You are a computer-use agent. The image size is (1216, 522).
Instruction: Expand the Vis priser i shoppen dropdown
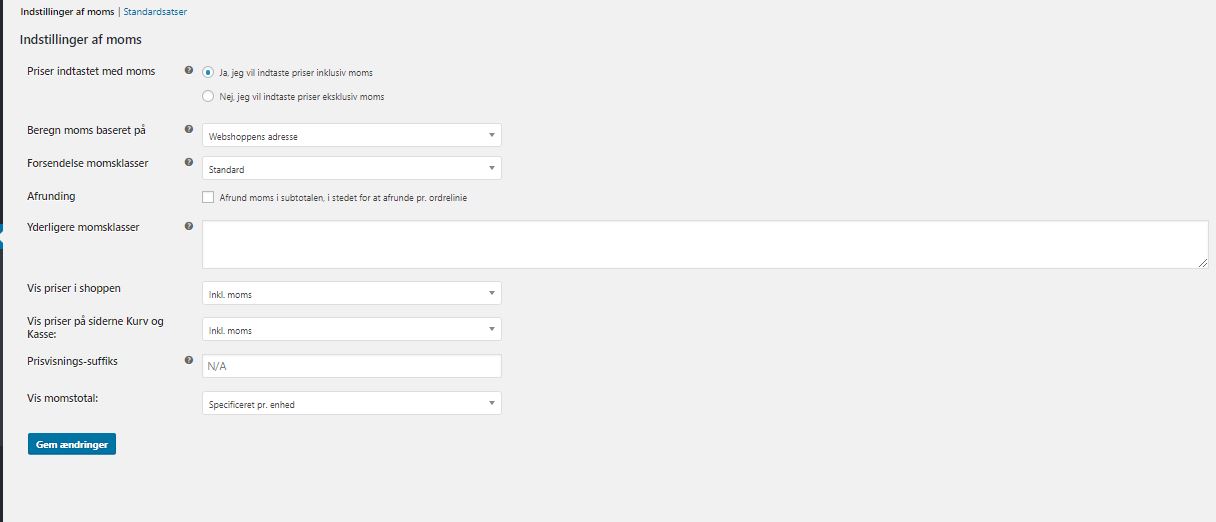click(351, 293)
